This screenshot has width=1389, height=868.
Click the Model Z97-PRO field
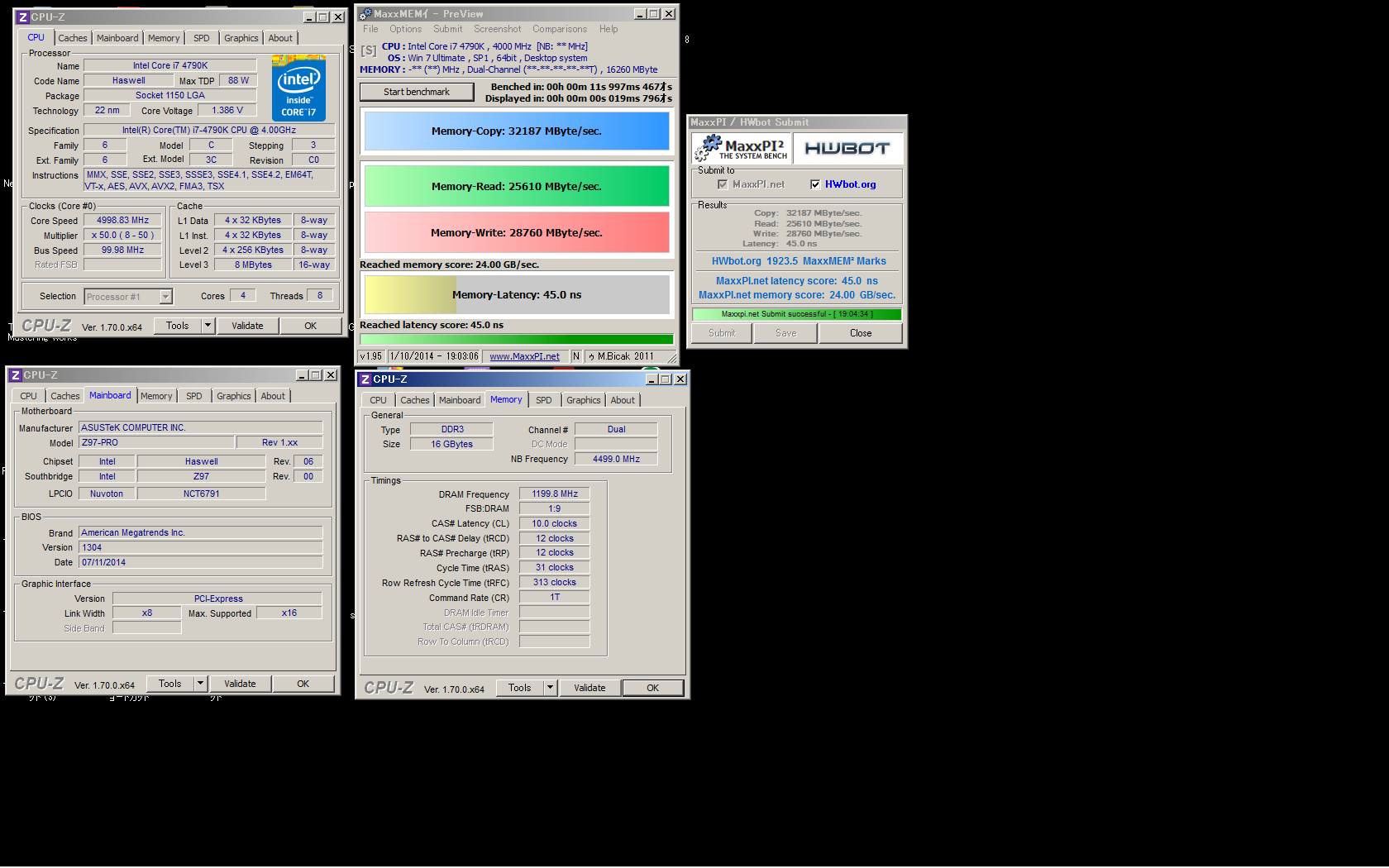click(156, 442)
